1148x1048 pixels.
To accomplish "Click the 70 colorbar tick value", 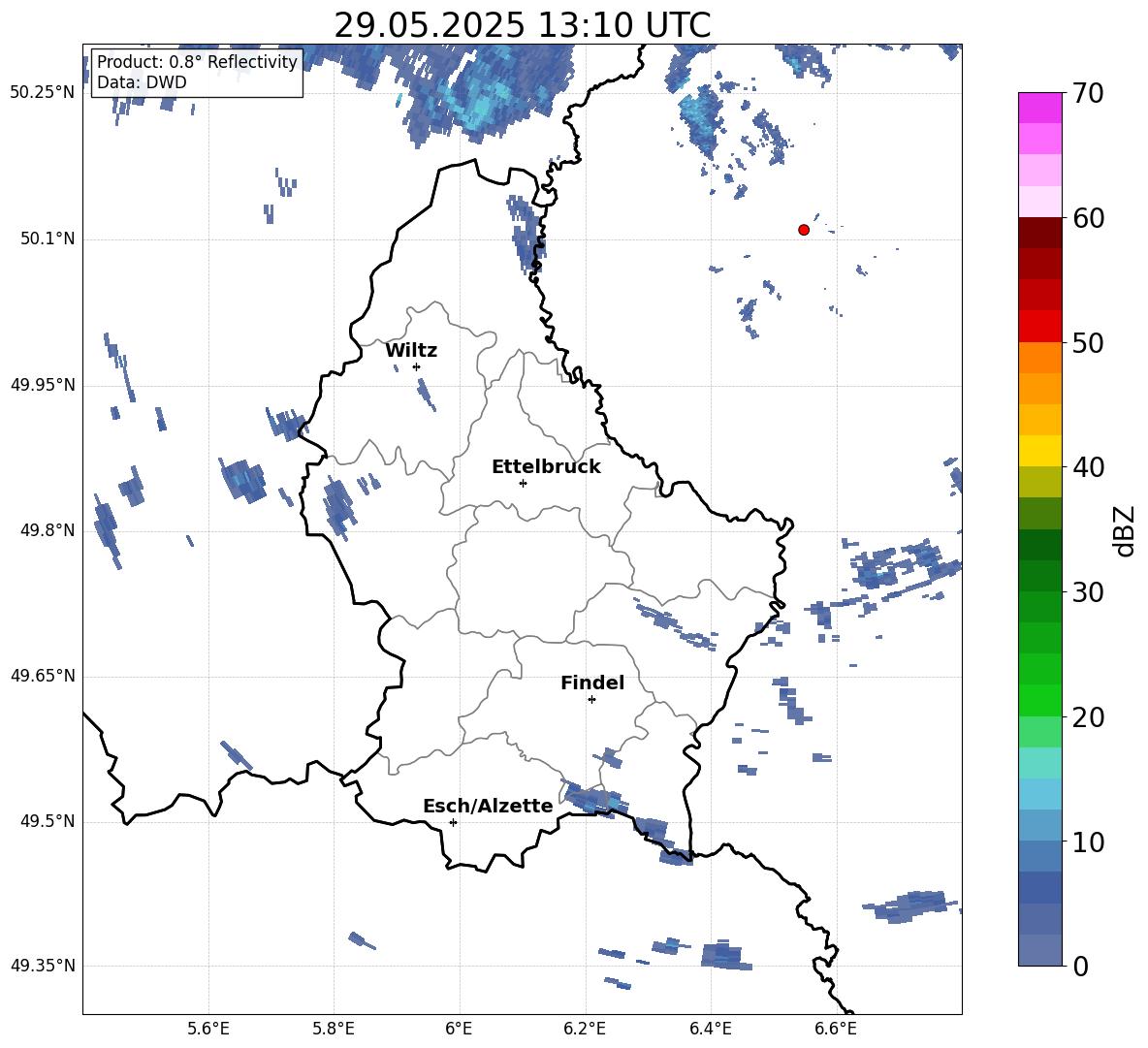I will click(1088, 93).
